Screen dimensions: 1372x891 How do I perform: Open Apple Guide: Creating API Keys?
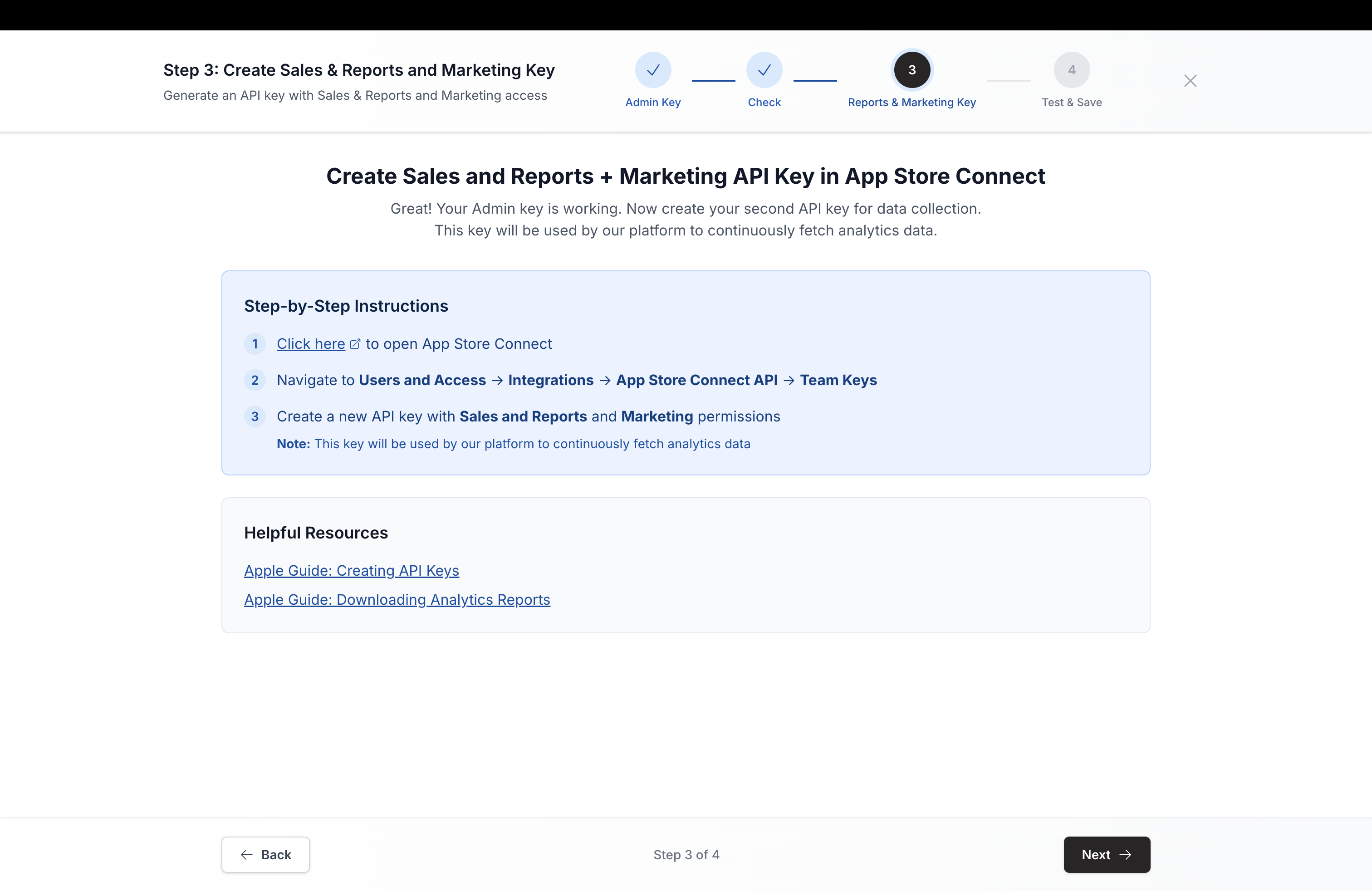[x=351, y=571]
